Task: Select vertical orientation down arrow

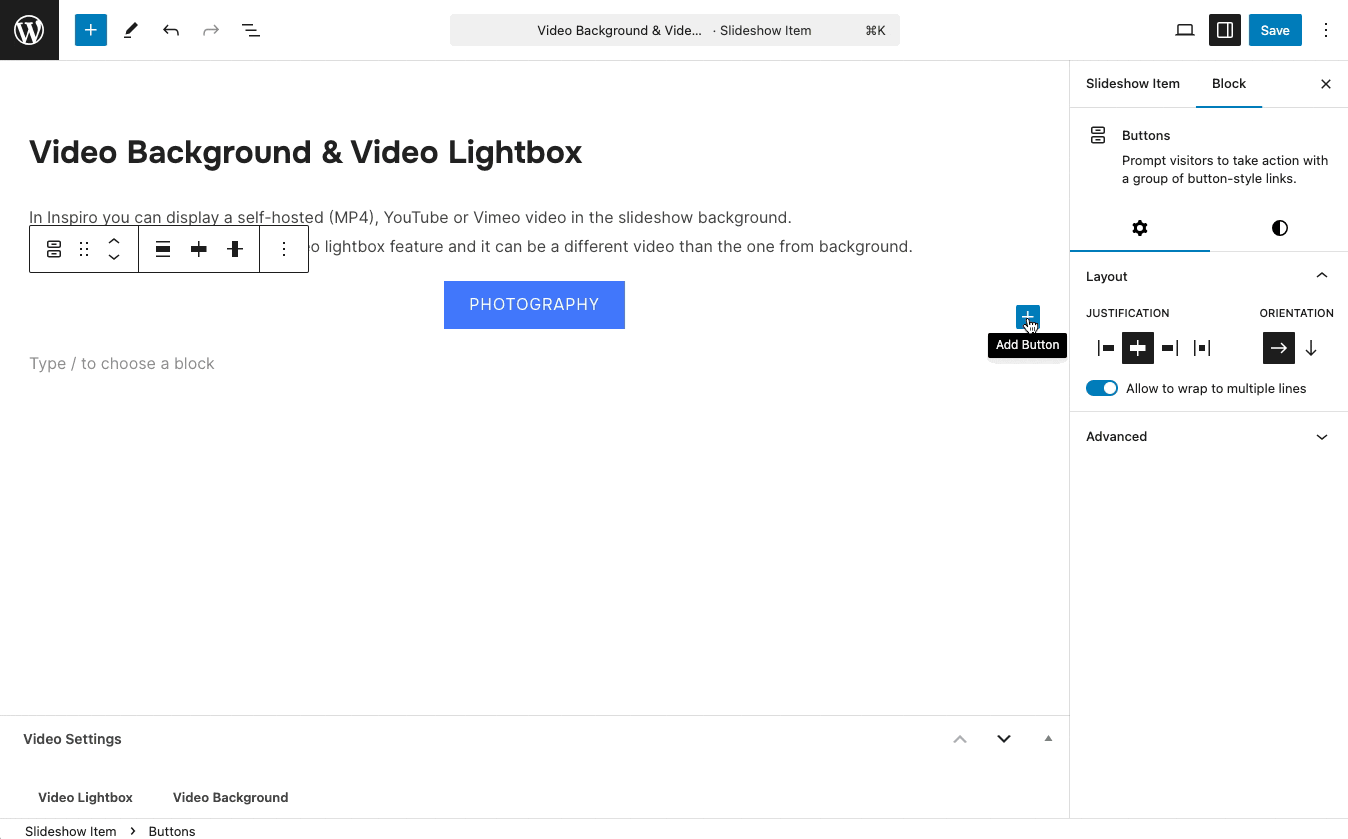Action: (1311, 348)
